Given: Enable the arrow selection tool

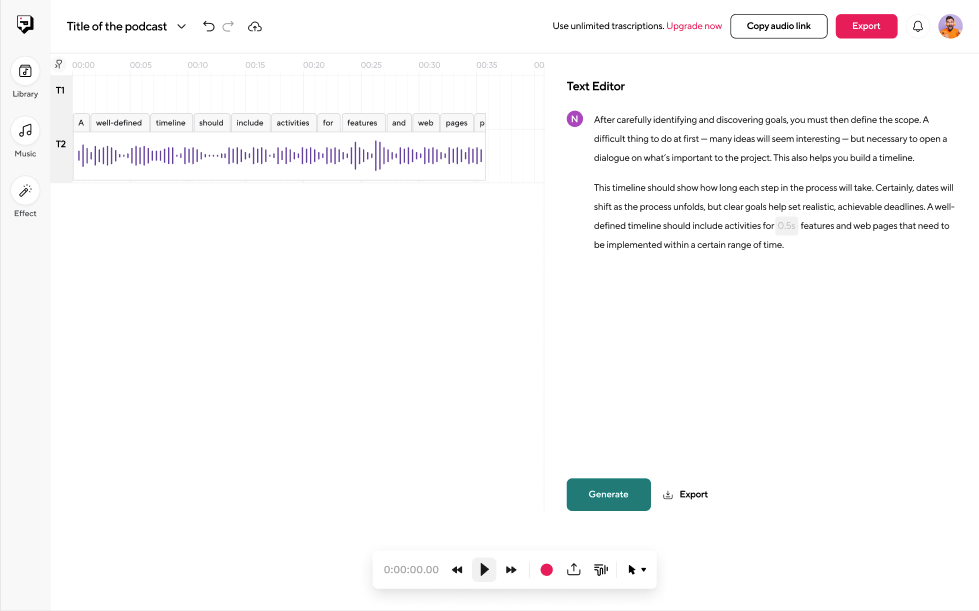Looking at the screenshot, I should point(631,569).
